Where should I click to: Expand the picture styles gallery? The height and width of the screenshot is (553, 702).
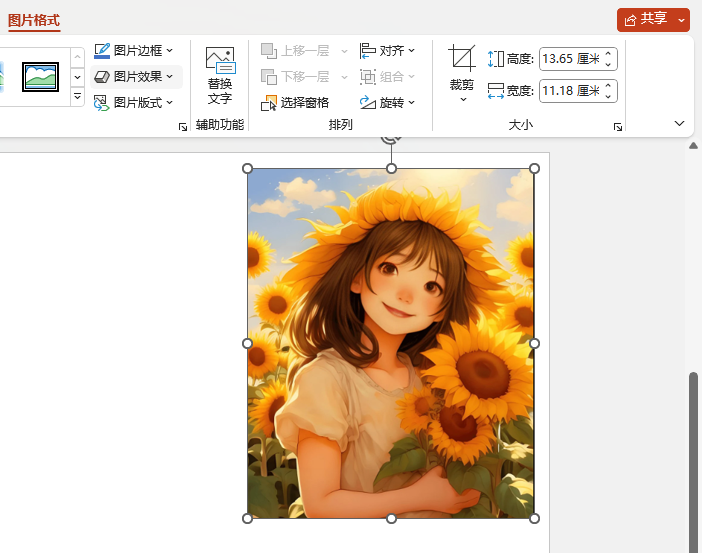tap(78, 97)
